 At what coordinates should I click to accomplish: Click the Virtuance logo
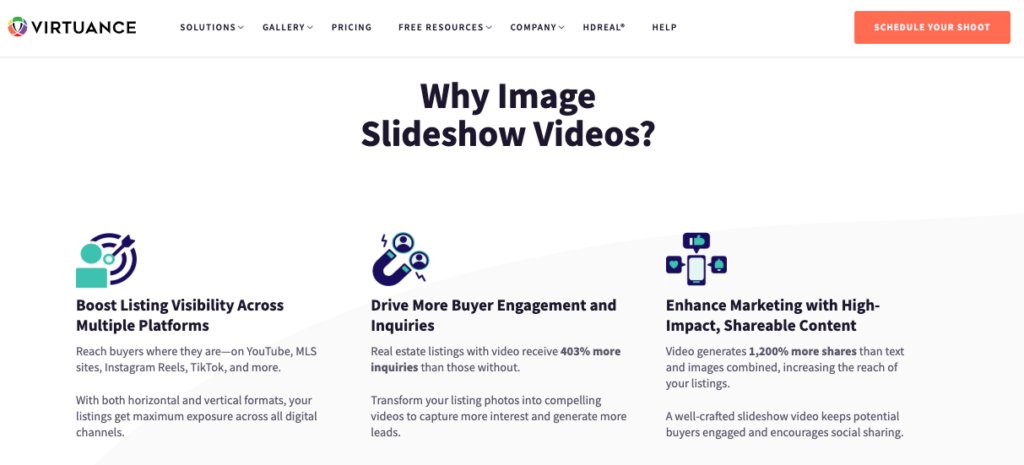[72, 27]
